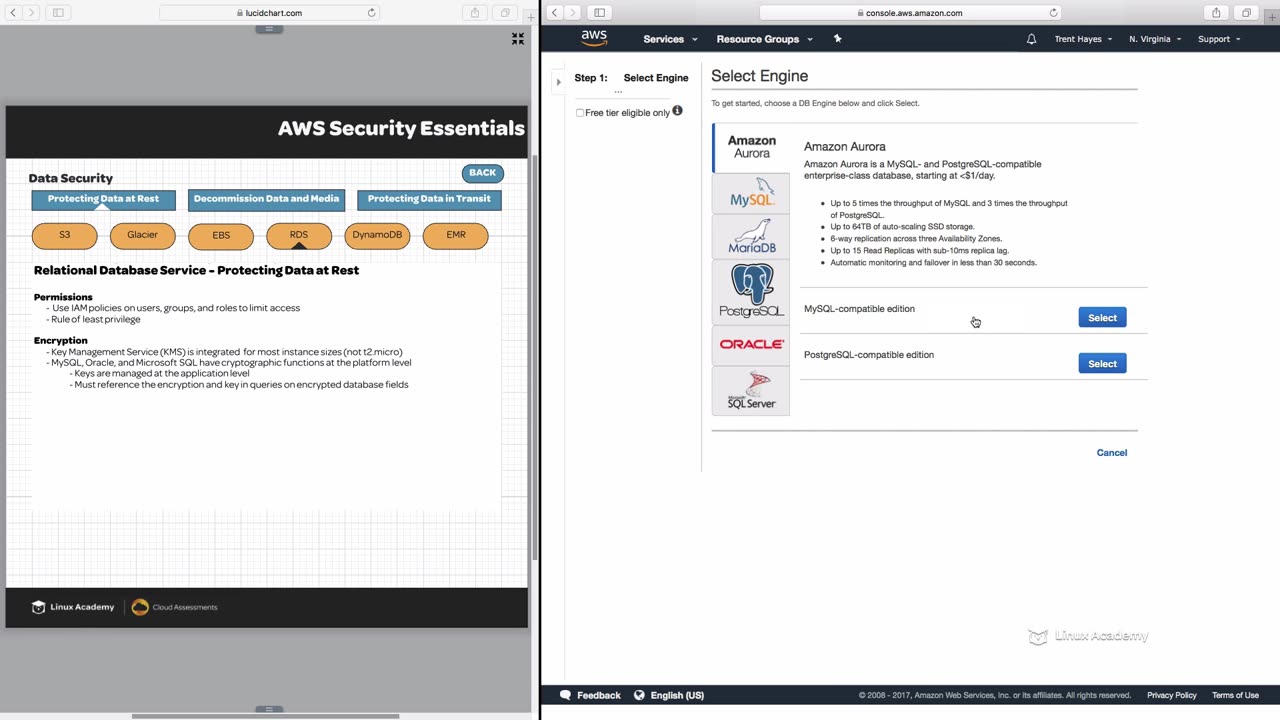Click the Lucidchart vertical scrollbar
This screenshot has height=720, width=1280.
(534, 356)
